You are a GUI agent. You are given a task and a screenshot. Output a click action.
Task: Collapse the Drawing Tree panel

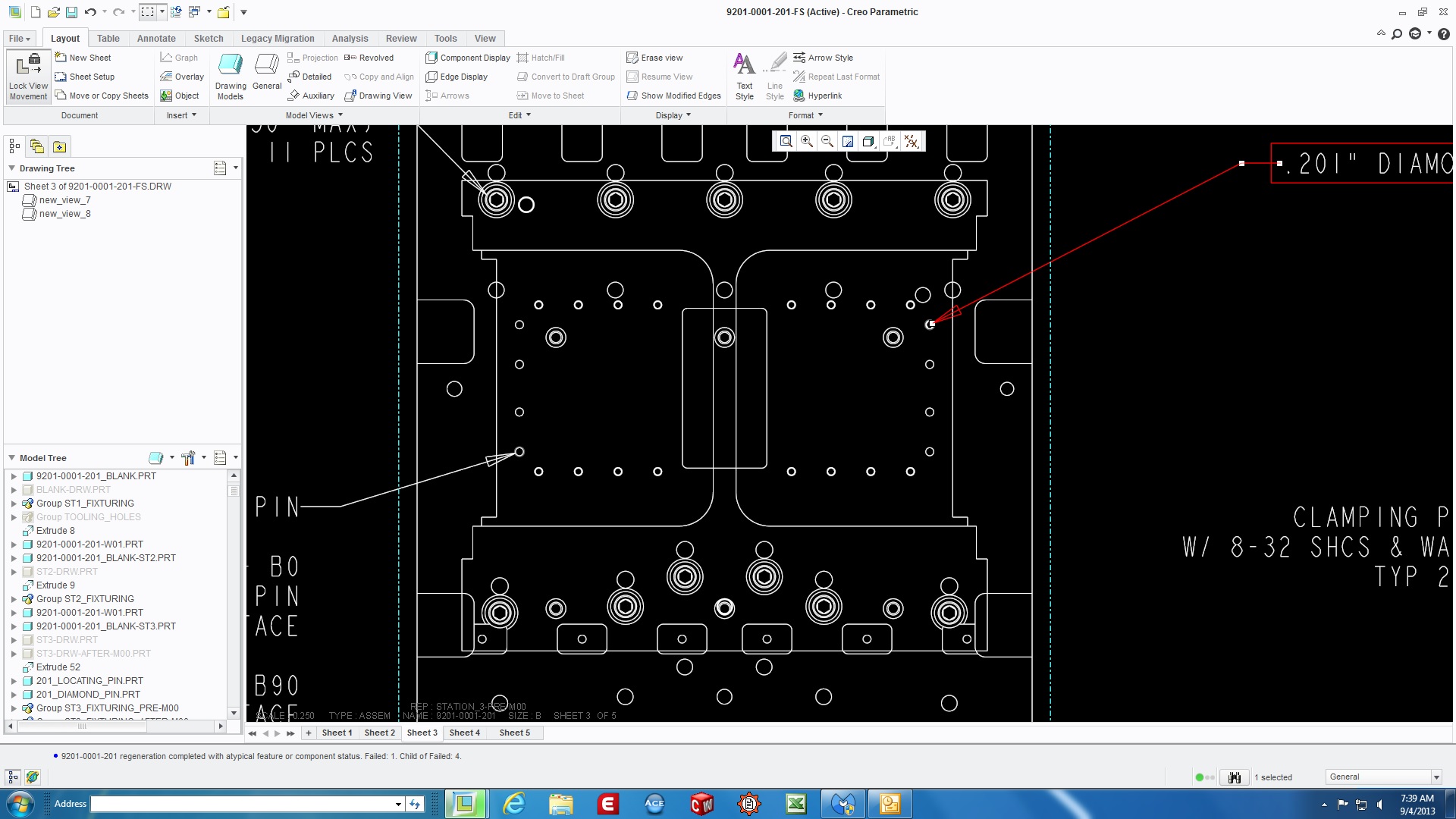pyautogui.click(x=11, y=168)
